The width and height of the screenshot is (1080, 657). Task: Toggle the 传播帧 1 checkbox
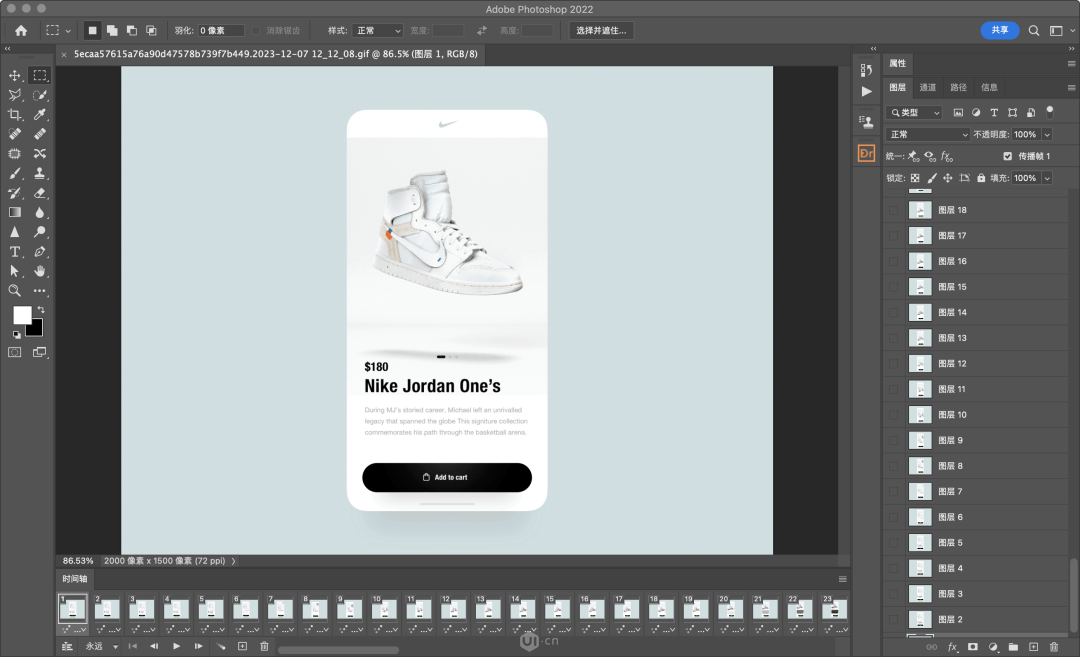point(1008,156)
